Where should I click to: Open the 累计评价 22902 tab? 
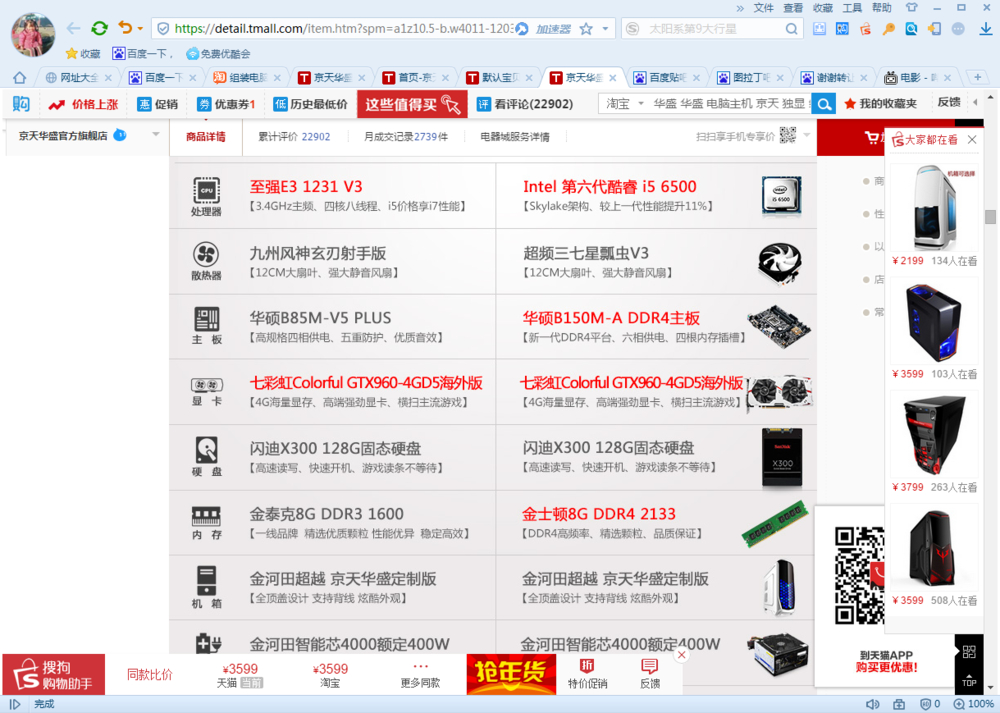coord(294,136)
